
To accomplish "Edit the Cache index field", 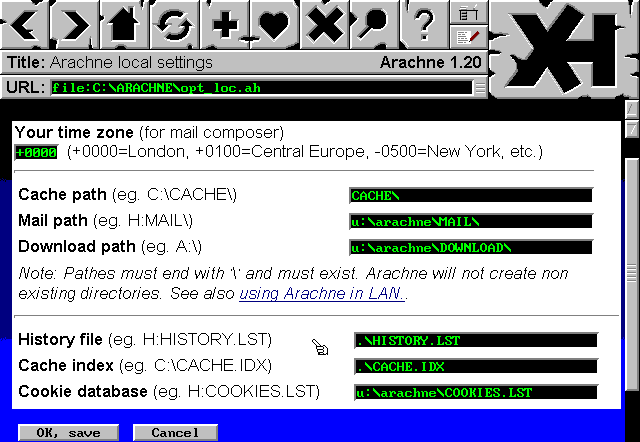I will point(476,366).
